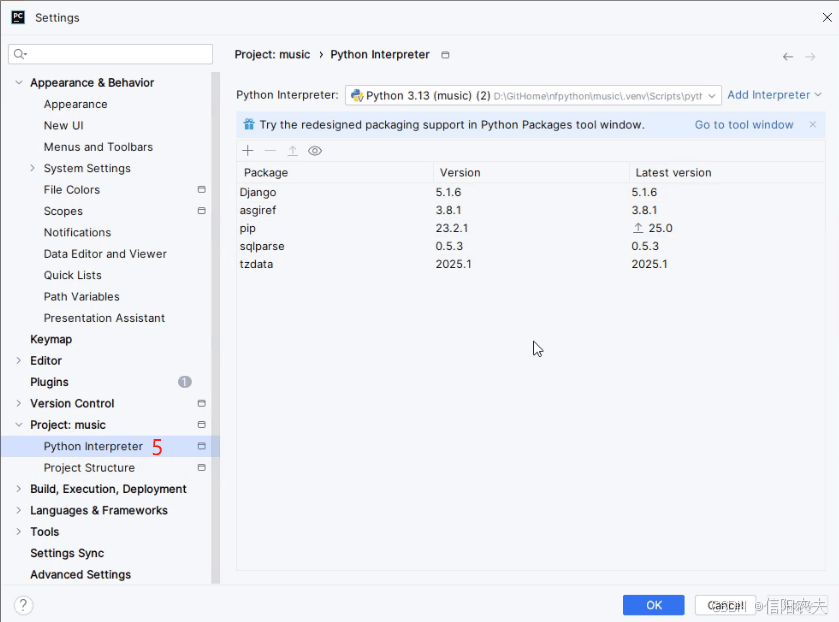Open Path Variables settings
The image size is (839, 622).
82,297
